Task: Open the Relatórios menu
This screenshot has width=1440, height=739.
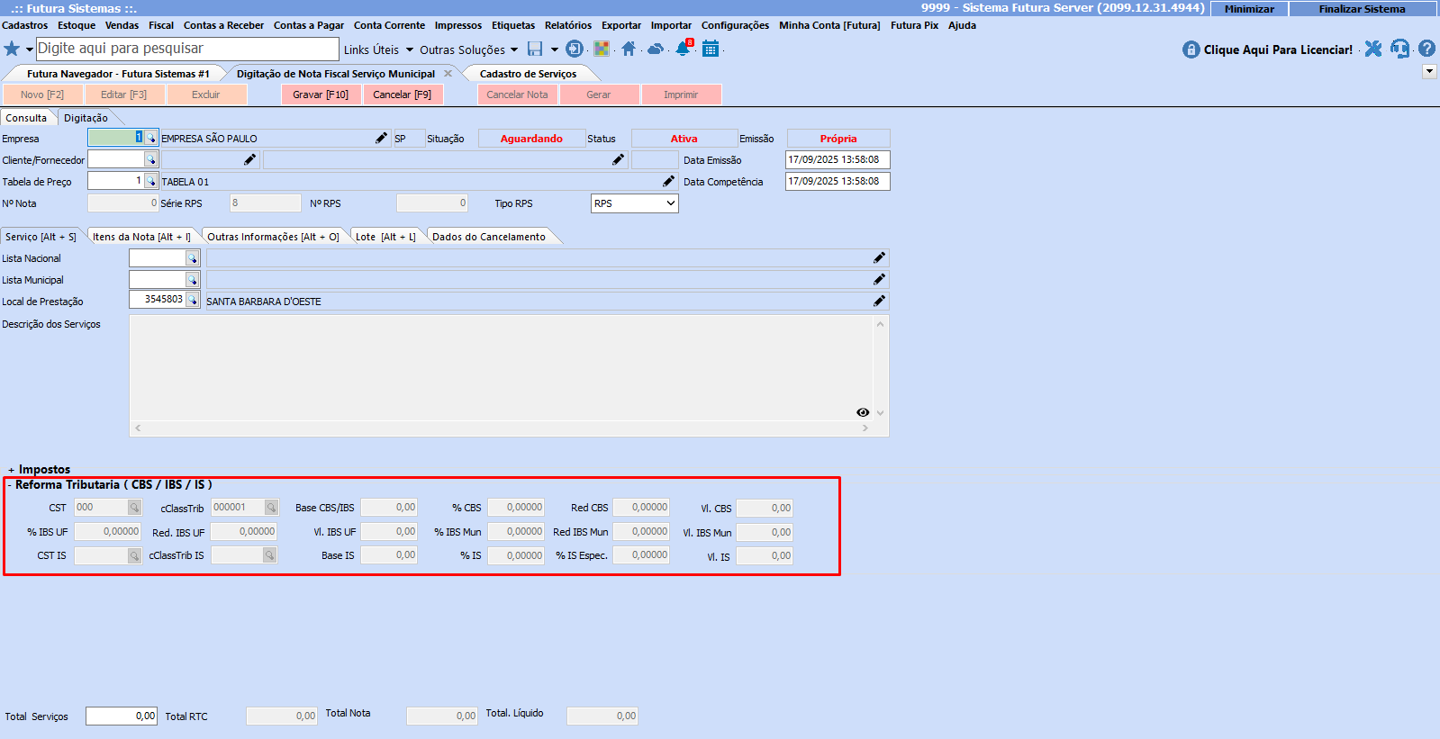Action: click(x=567, y=25)
